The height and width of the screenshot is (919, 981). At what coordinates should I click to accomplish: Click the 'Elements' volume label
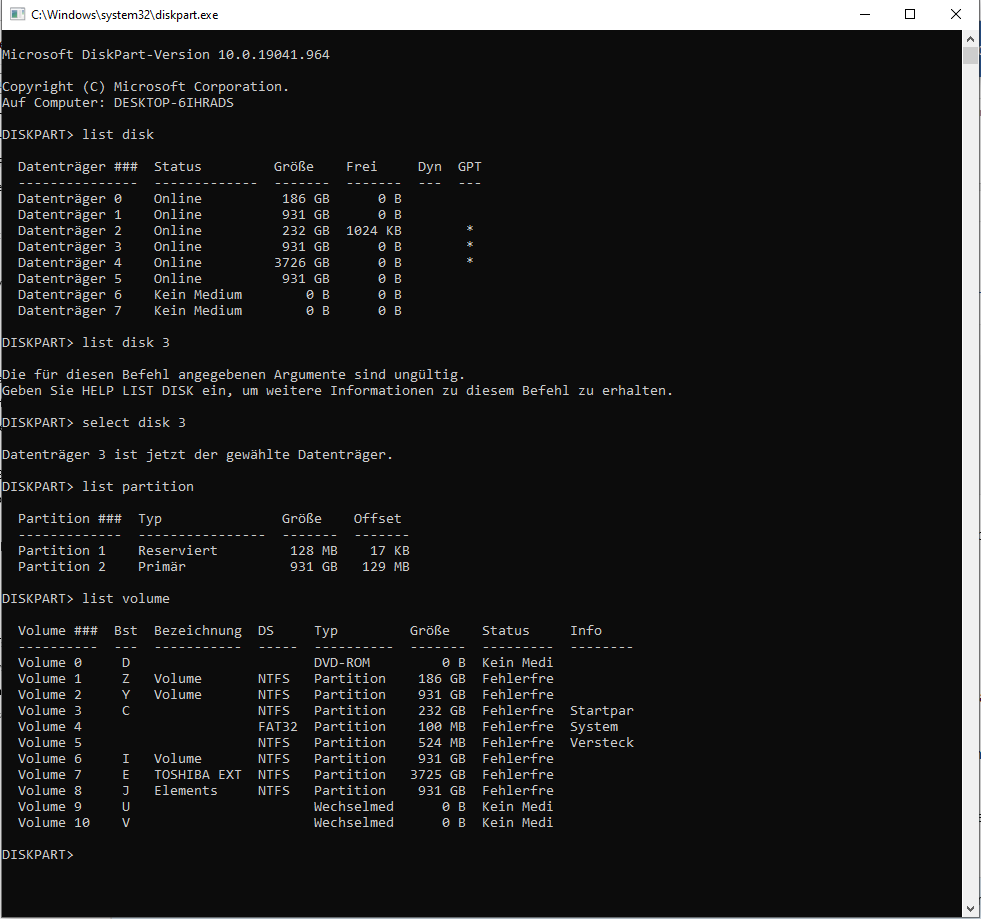point(186,790)
